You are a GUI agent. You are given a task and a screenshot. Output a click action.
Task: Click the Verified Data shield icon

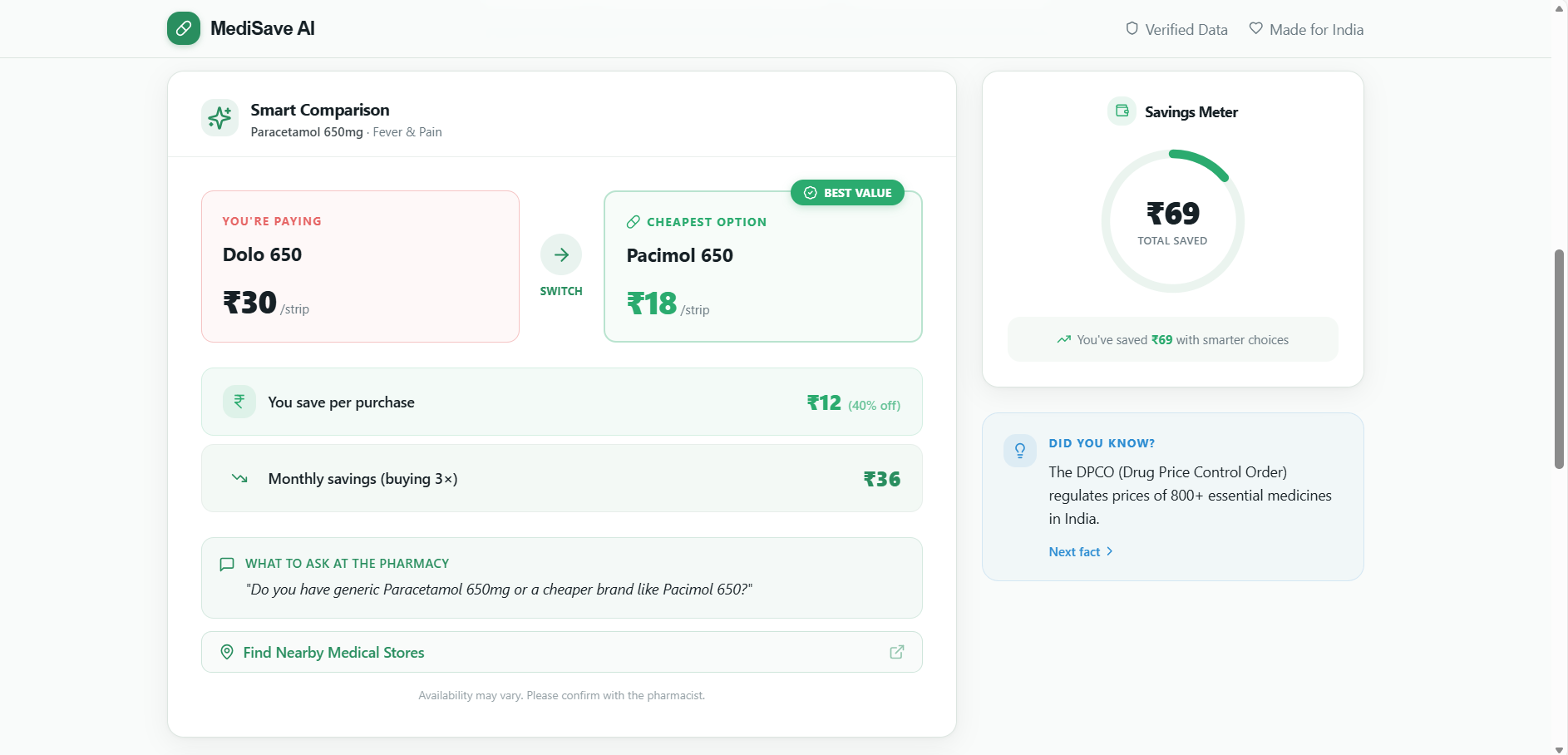click(x=1132, y=28)
